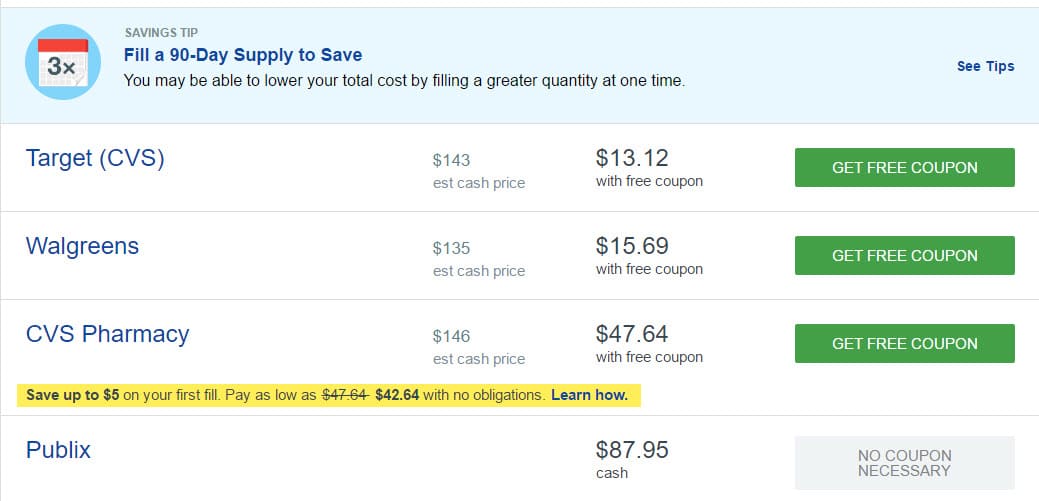Click the Save up to $5 text
The image size is (1039, 501).
click(73, 395)
